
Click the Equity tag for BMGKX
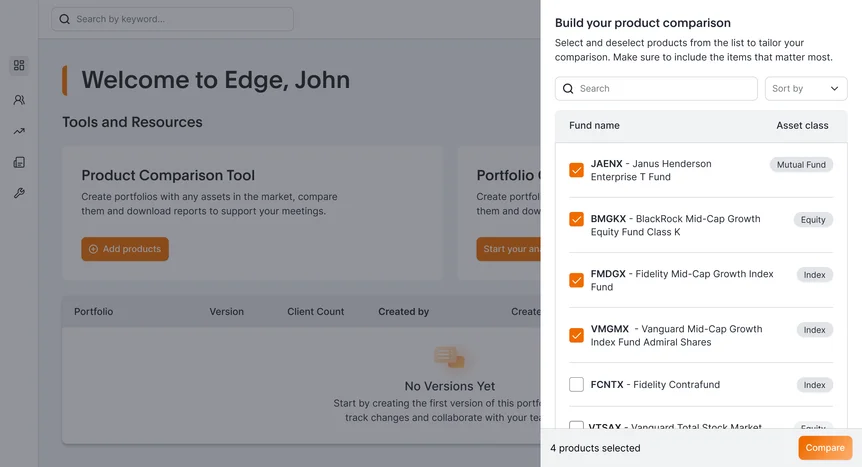[813, 219]
